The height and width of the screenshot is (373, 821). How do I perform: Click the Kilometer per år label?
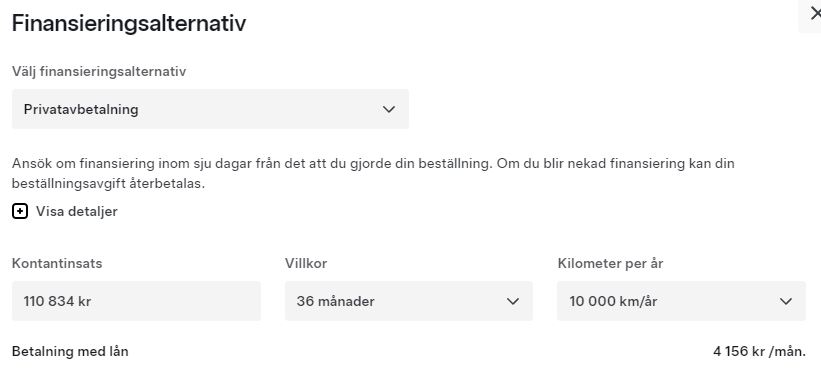611,264
